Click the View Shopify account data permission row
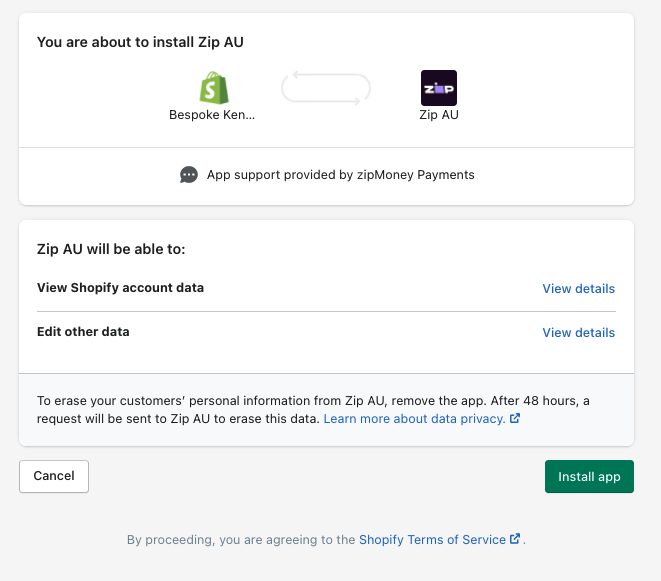 click(326, 288)
